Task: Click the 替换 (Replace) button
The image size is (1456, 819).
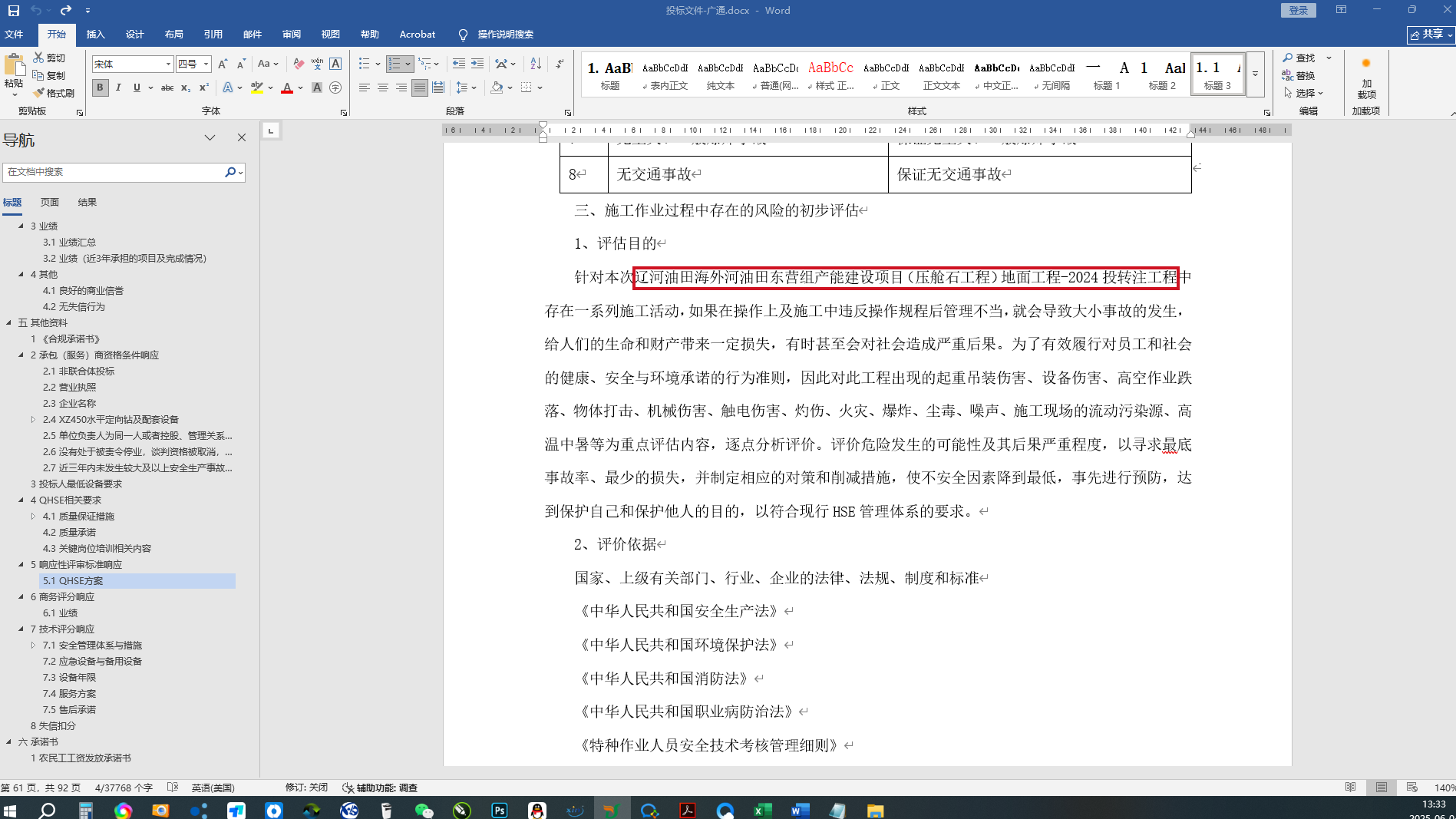Action: pyautogui.click(x=1299, y=75)
